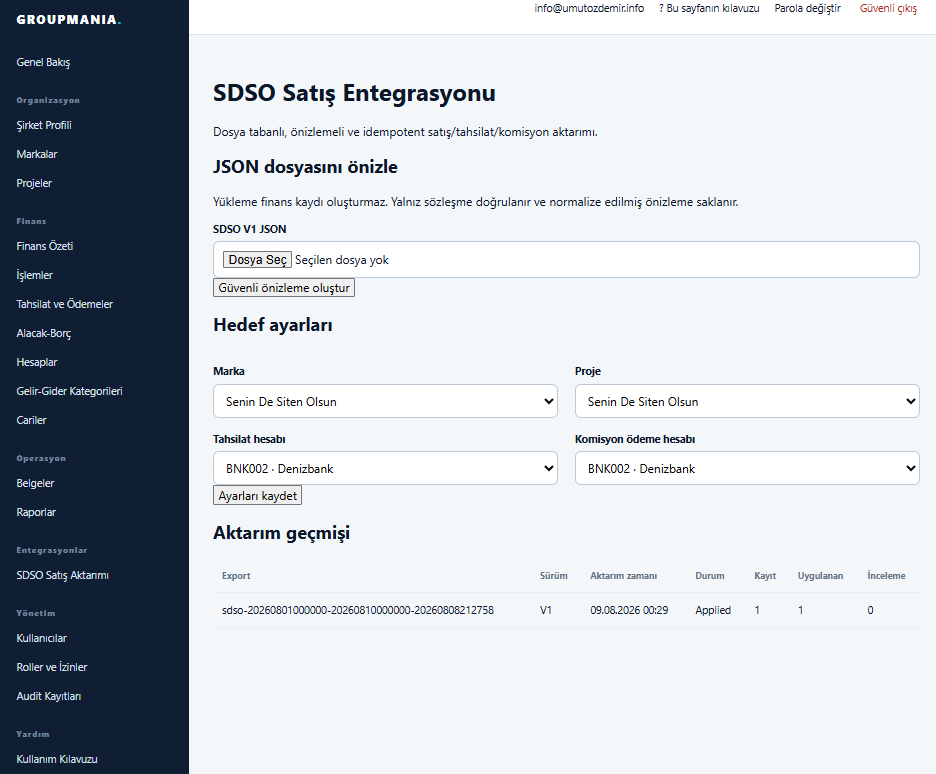Open Finans Özeti page

coord(45,246)
